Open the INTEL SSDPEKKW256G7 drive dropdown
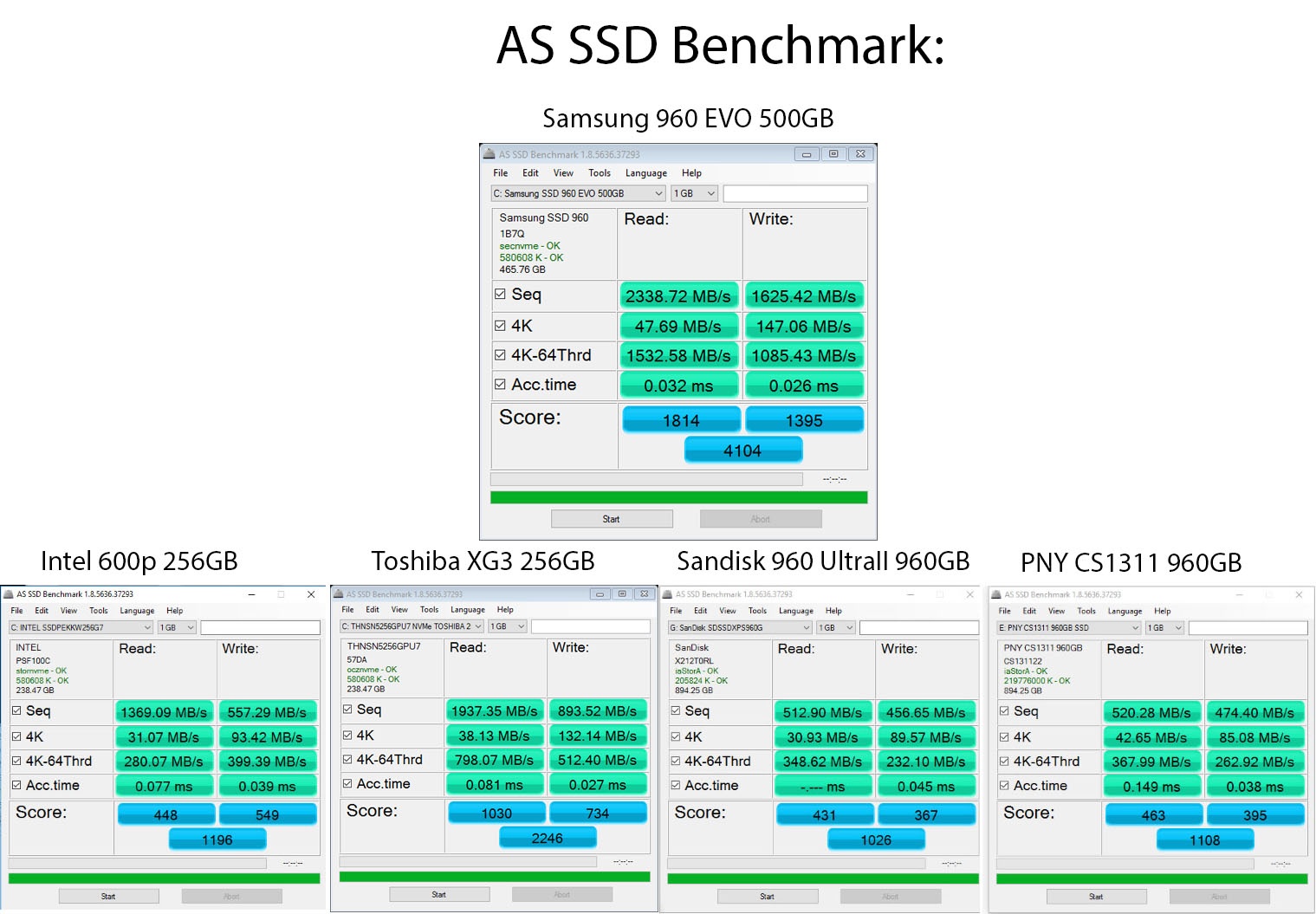1316x914 pixels. point(81,627)
